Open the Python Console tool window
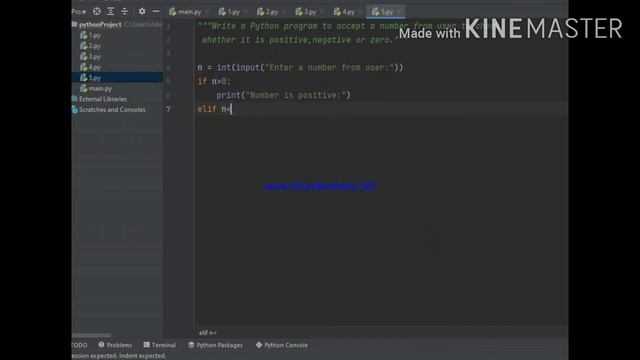Screen dimensions: 640x360 pos(282,345)
